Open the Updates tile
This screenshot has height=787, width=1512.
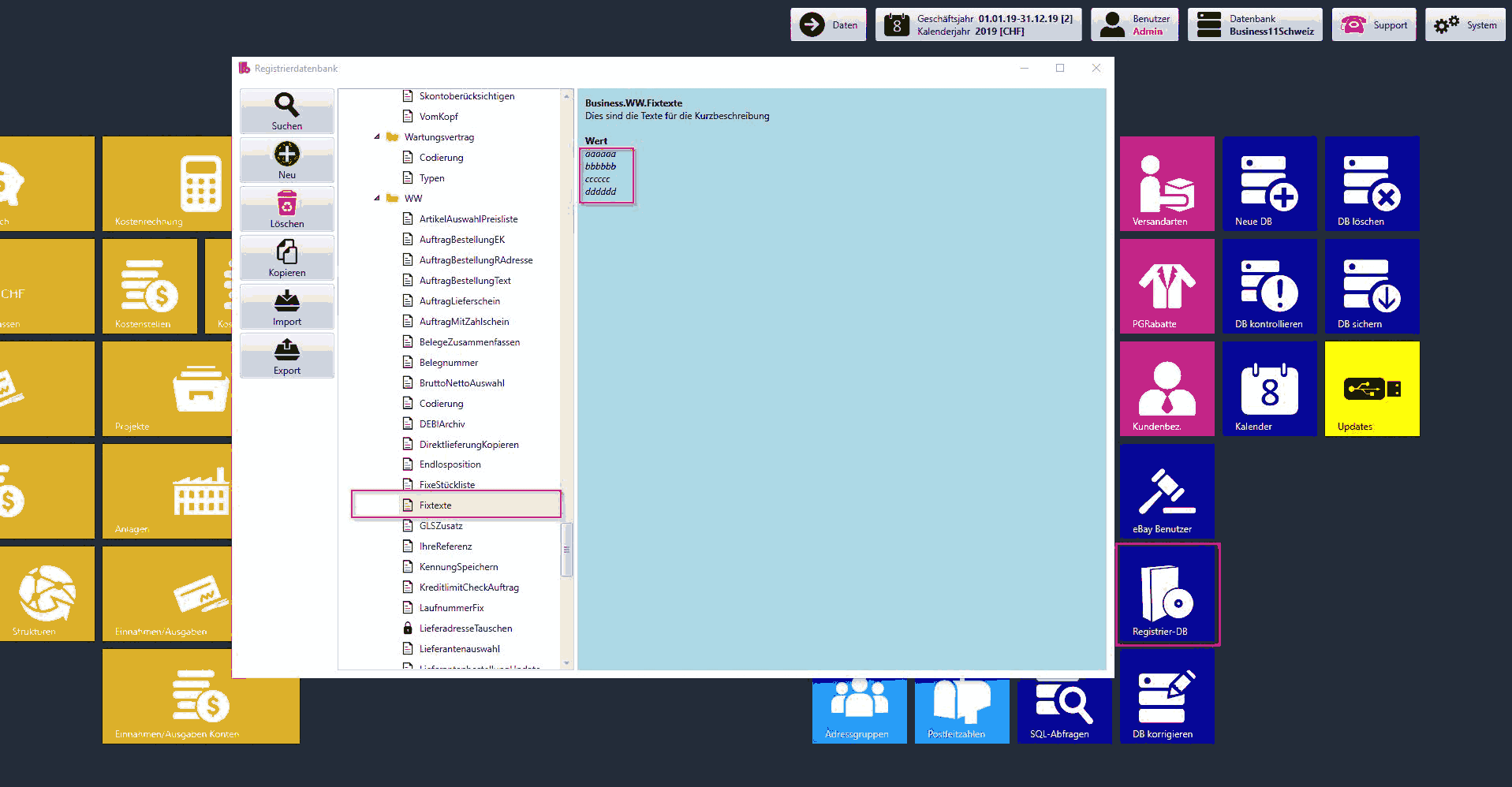point(1372,389)
